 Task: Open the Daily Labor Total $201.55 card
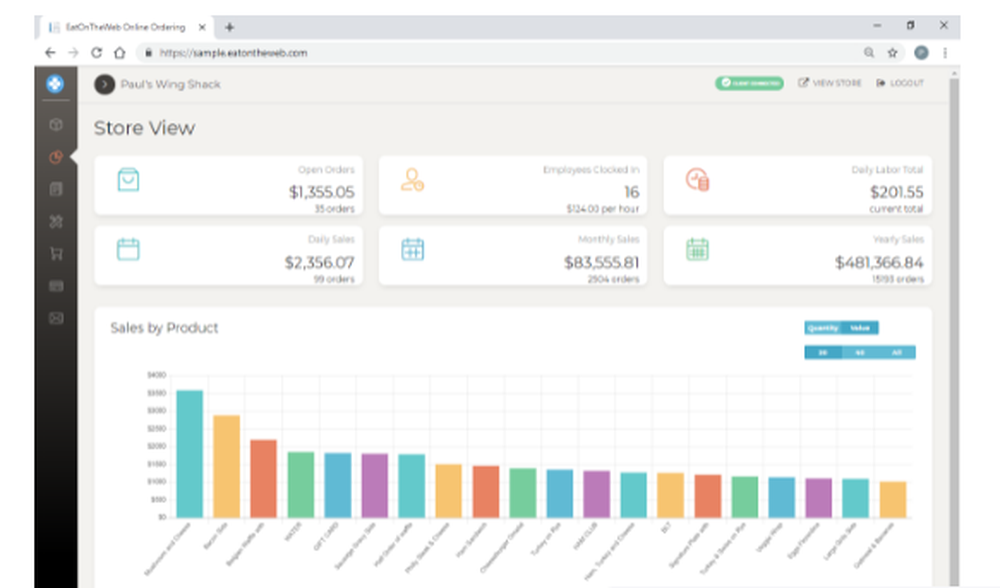(797, 185)
